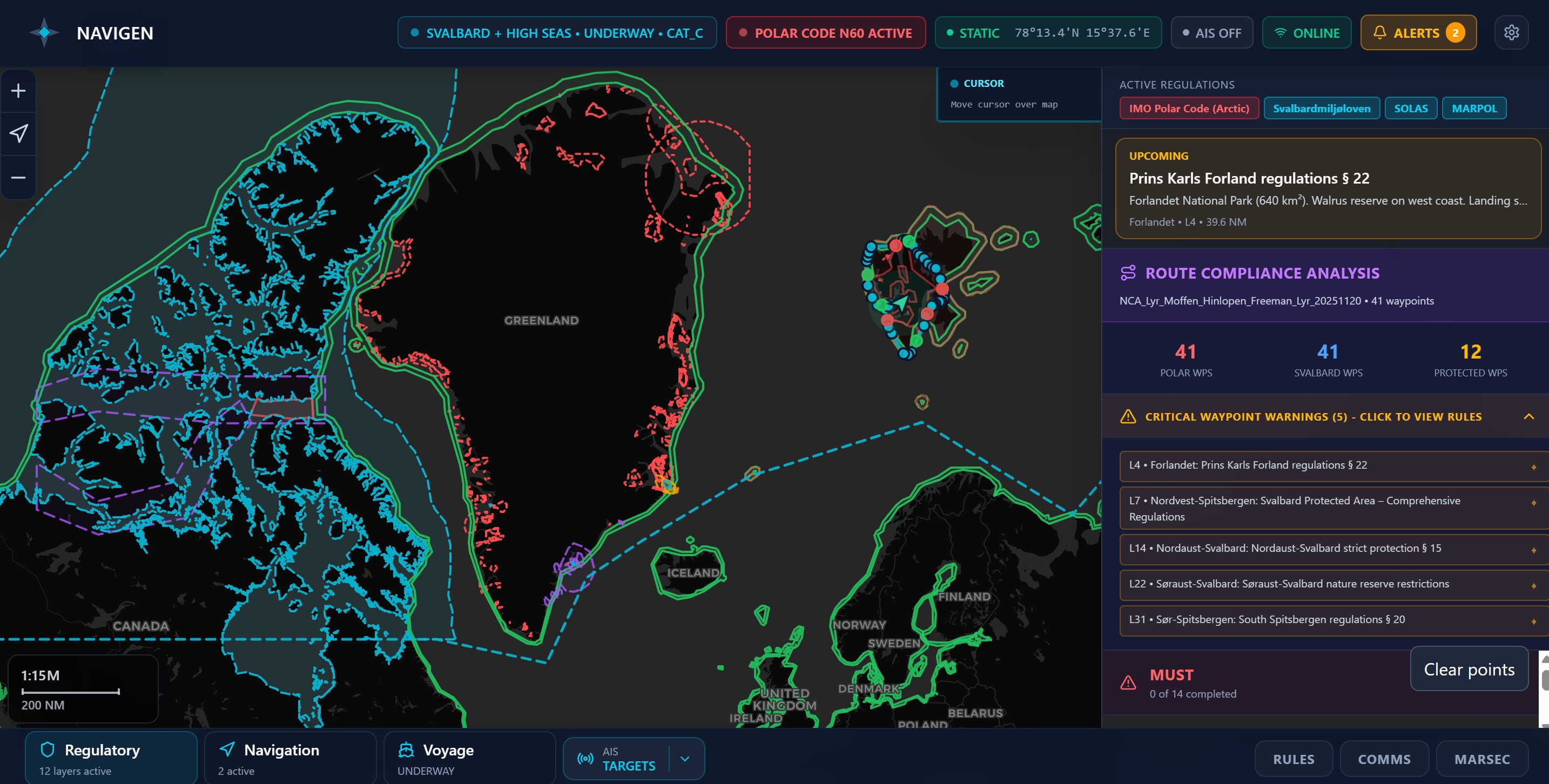Open the alerts bell notifications
The image size is (1549, 784).
1418,32
